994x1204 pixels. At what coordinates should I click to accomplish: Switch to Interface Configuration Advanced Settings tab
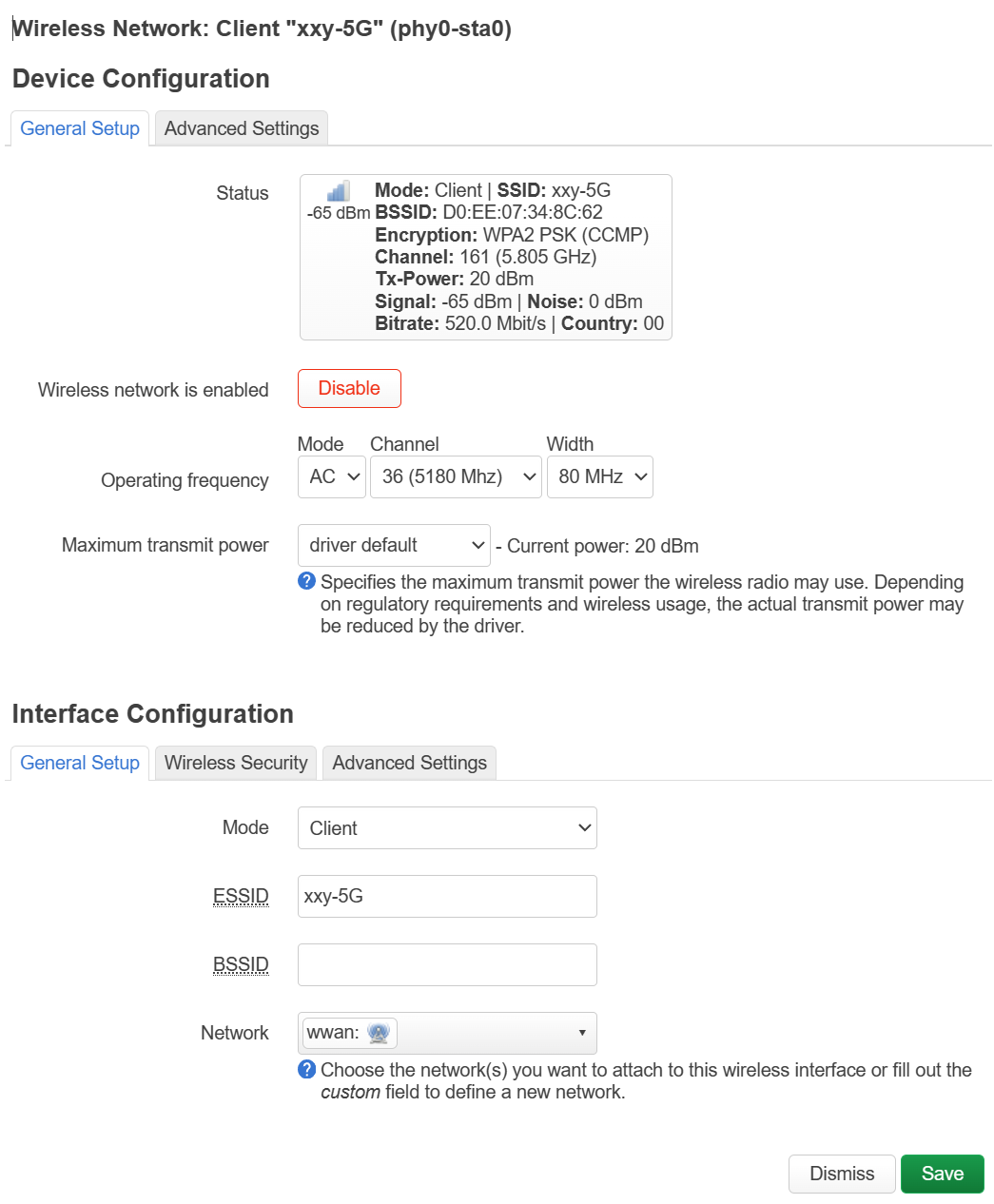(x=409, y=763)
